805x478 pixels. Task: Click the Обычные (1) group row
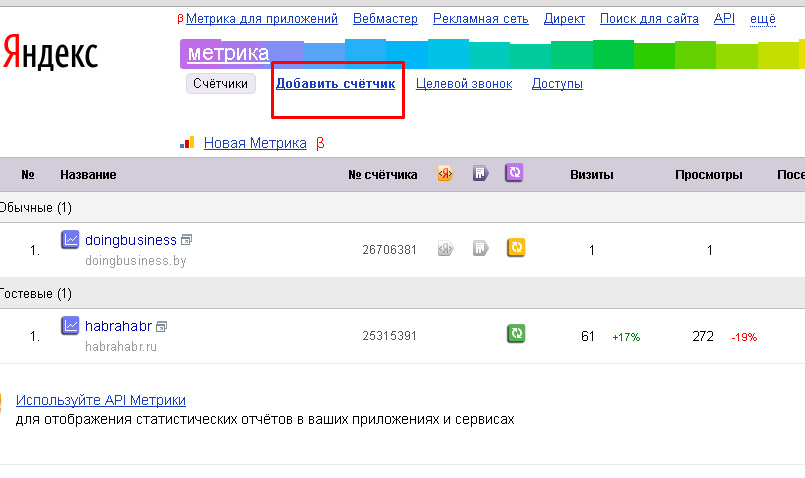(402, 207)
